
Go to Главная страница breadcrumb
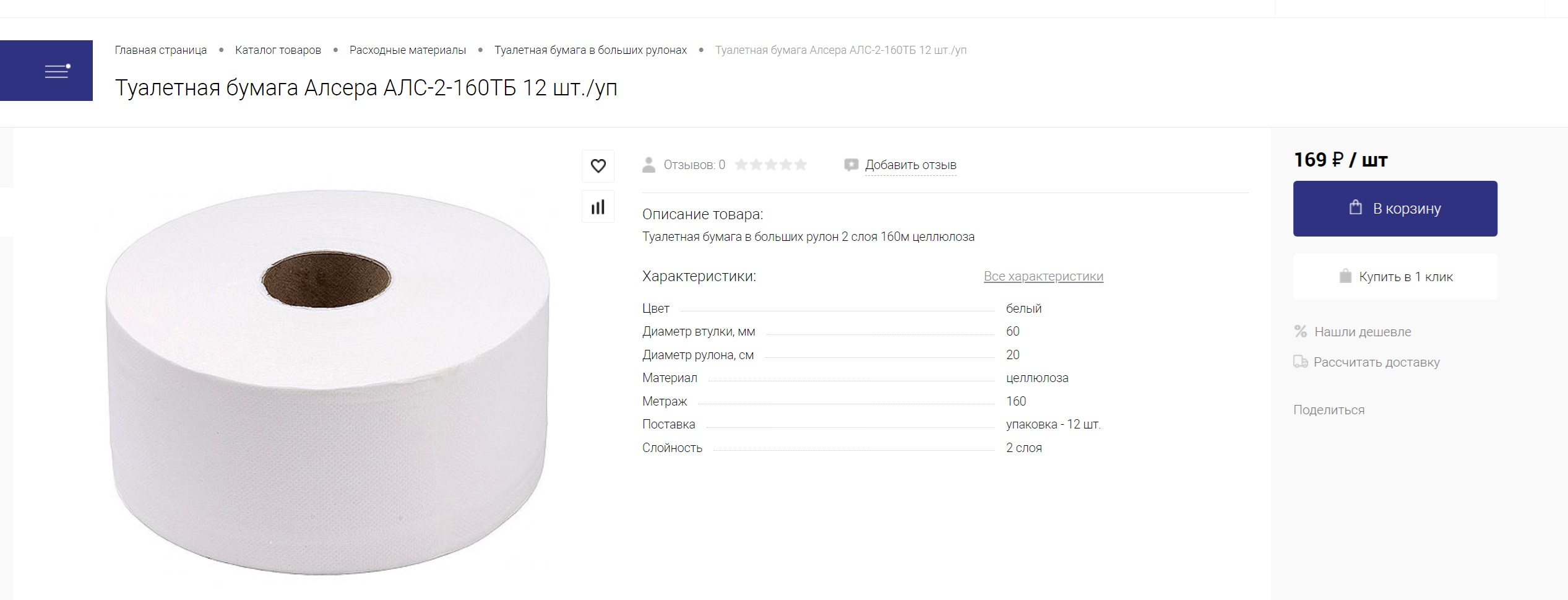161,50
